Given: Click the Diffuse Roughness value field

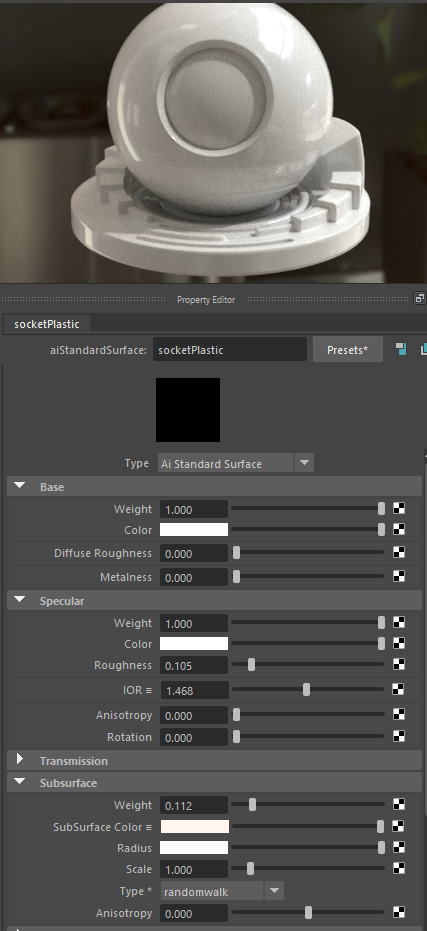Looking at the screenshot, I should tap(194, 553).
